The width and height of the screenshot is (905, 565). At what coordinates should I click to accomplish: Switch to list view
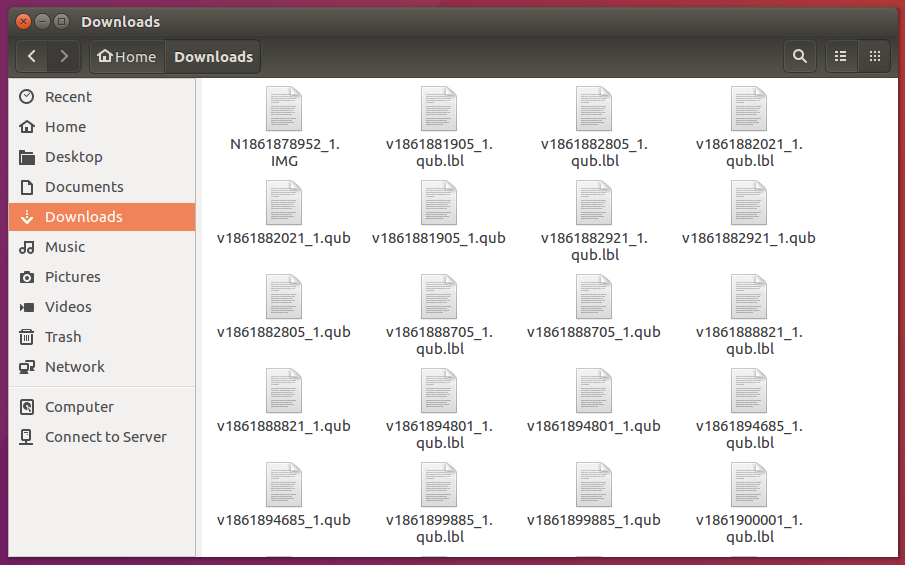point(841,57)
